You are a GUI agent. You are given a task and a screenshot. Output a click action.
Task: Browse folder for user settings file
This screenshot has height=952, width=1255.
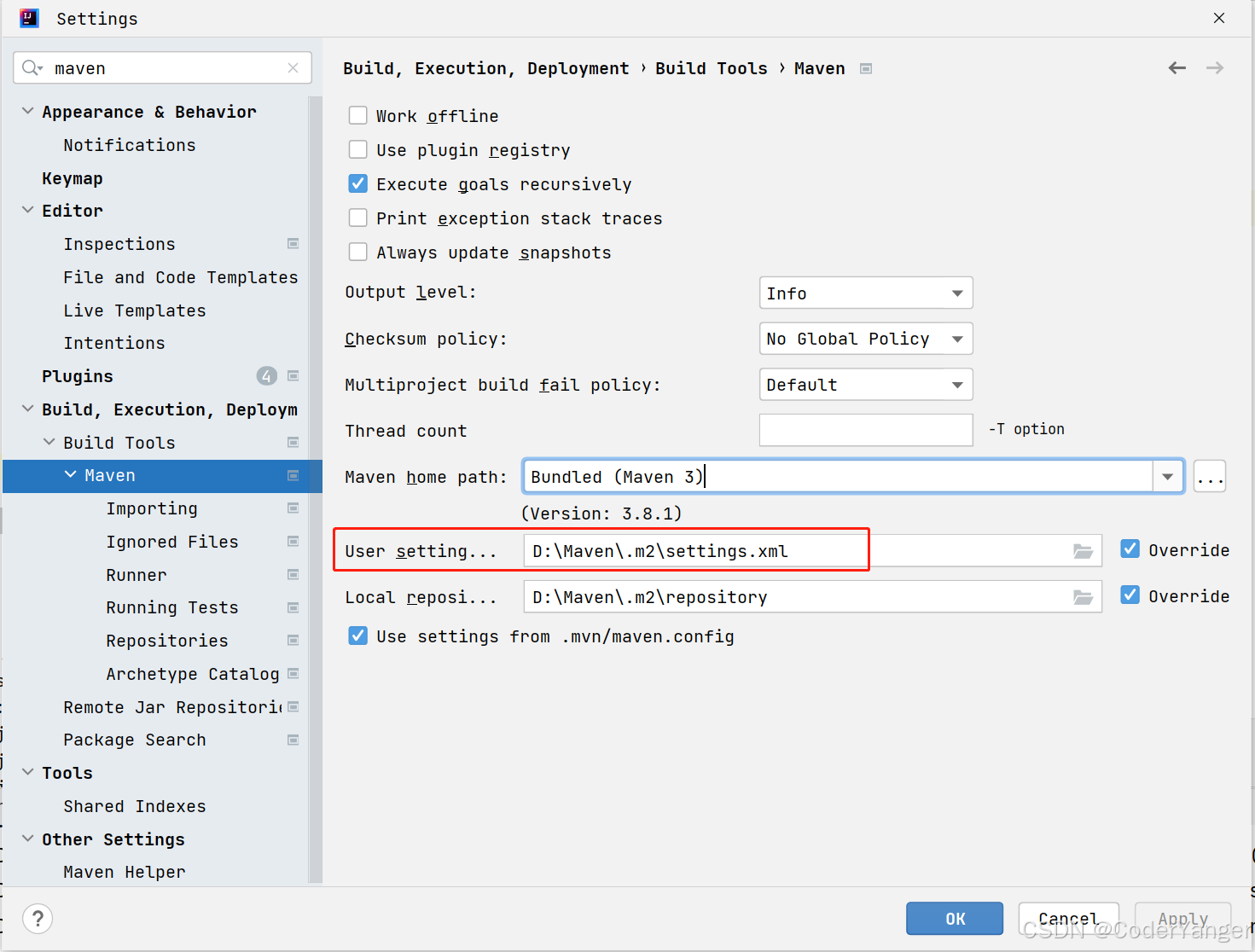point(1083,551)
